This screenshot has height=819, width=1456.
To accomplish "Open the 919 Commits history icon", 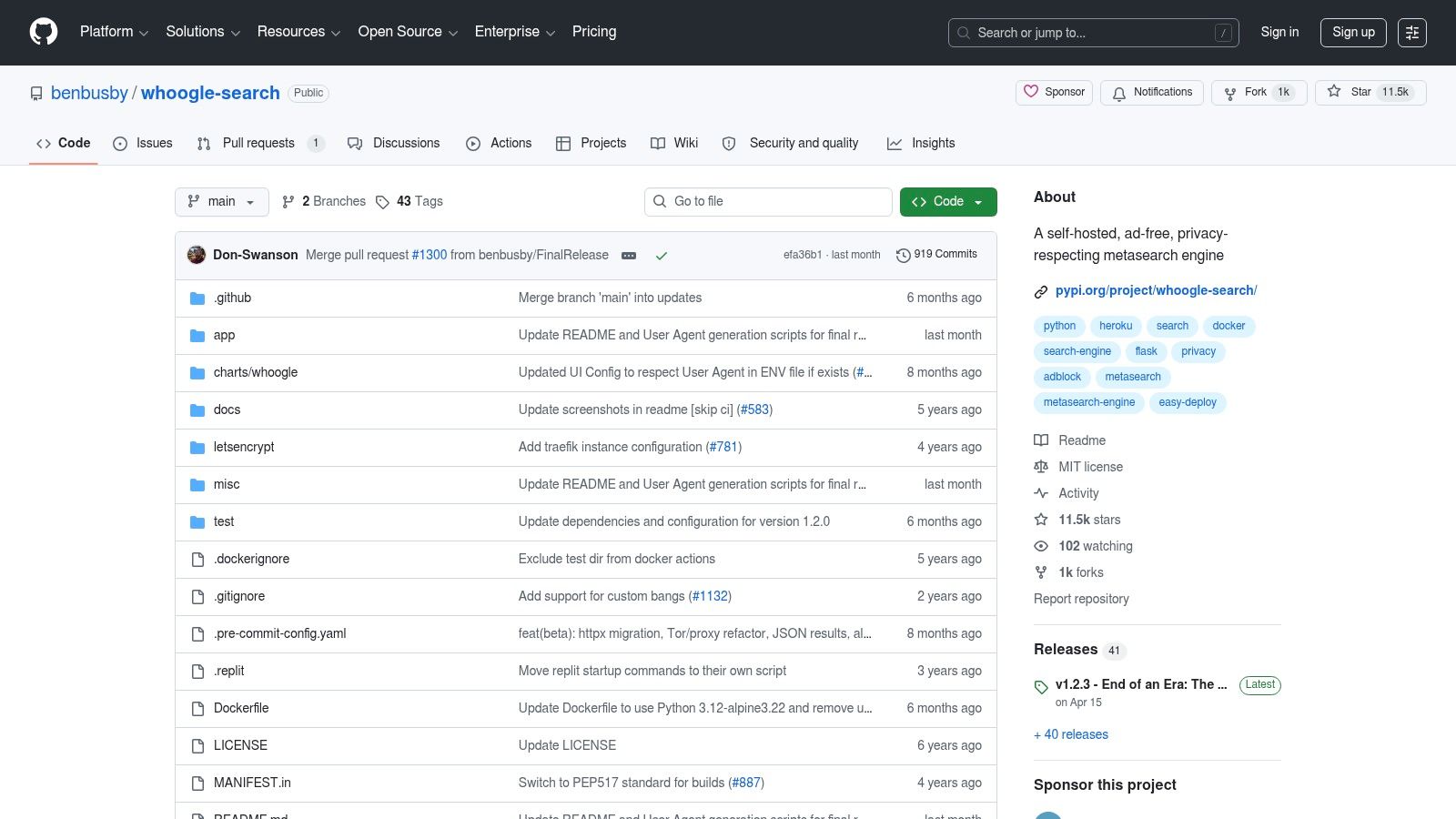I will [x=903, y=255].
